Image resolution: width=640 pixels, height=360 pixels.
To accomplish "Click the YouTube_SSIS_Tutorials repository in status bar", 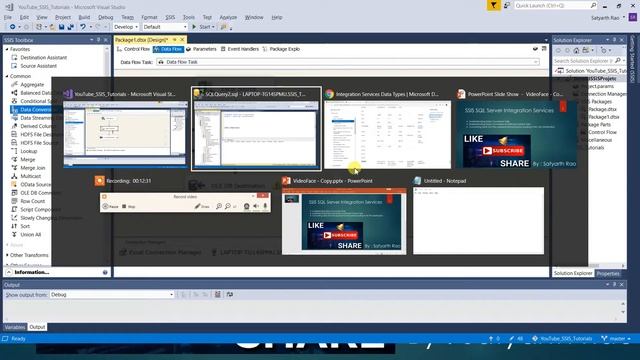I will 562,339.
